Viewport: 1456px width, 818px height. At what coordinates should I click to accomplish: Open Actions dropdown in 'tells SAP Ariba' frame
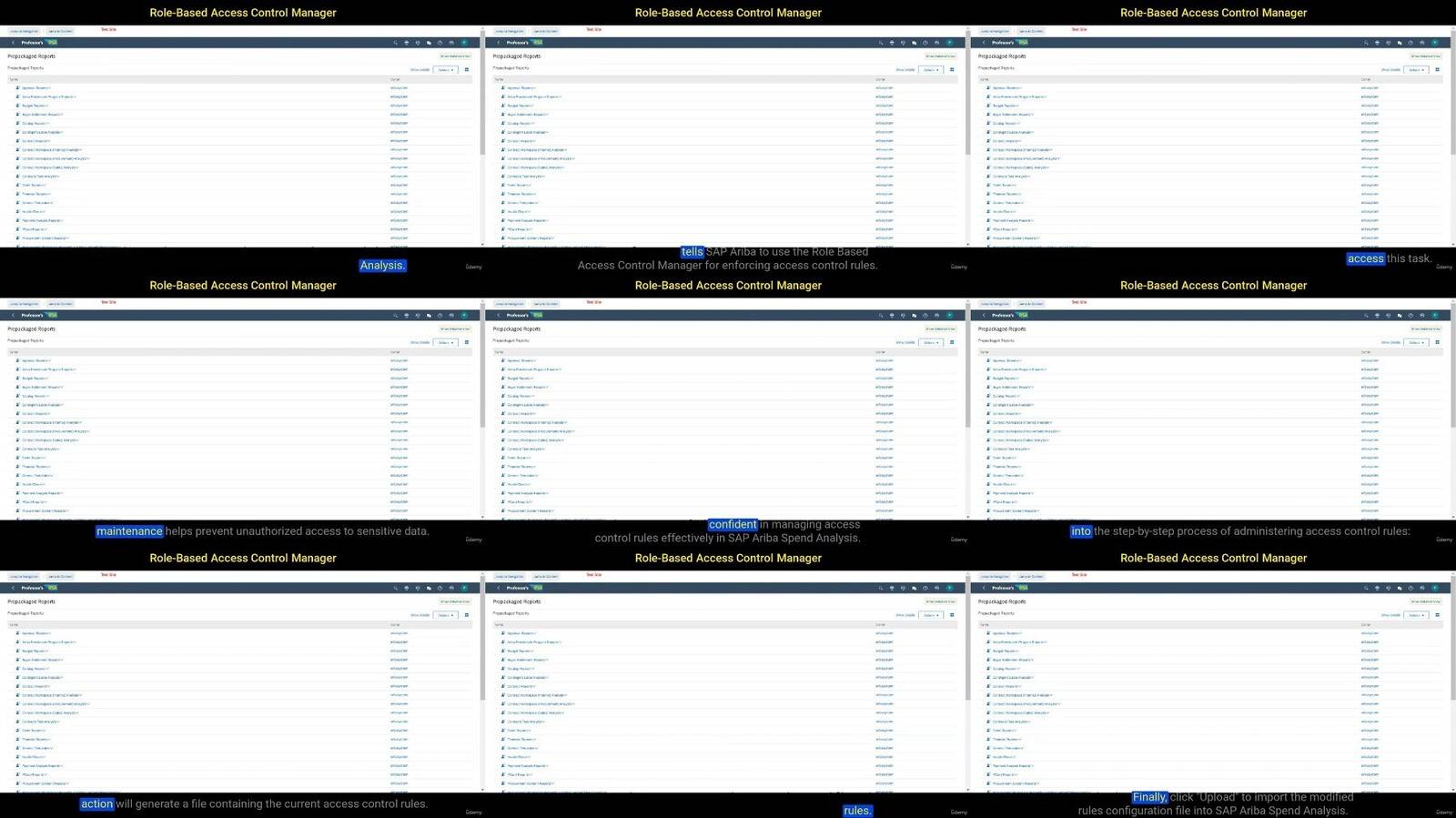930,69
